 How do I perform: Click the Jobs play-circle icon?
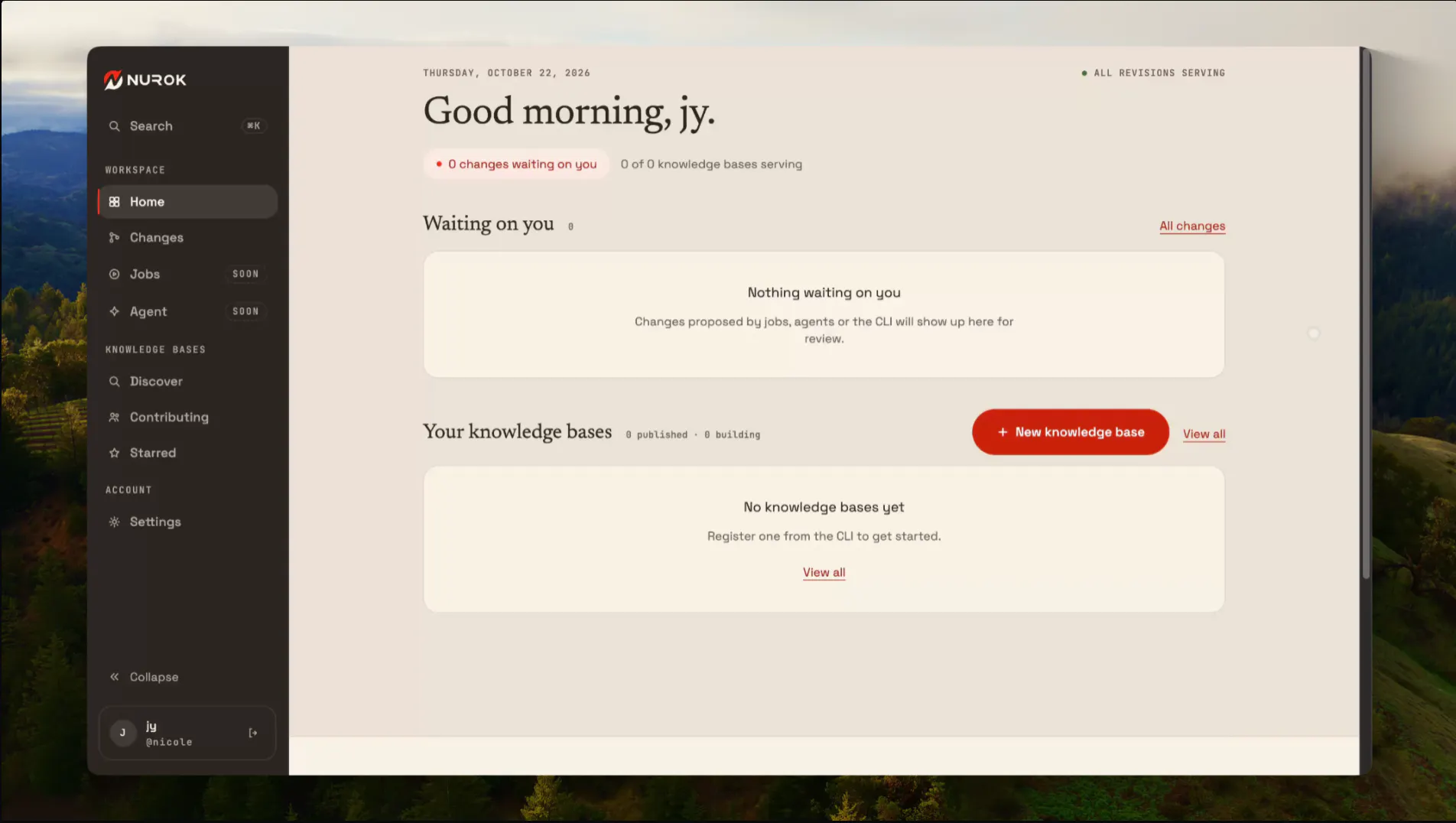pos(114,274)
